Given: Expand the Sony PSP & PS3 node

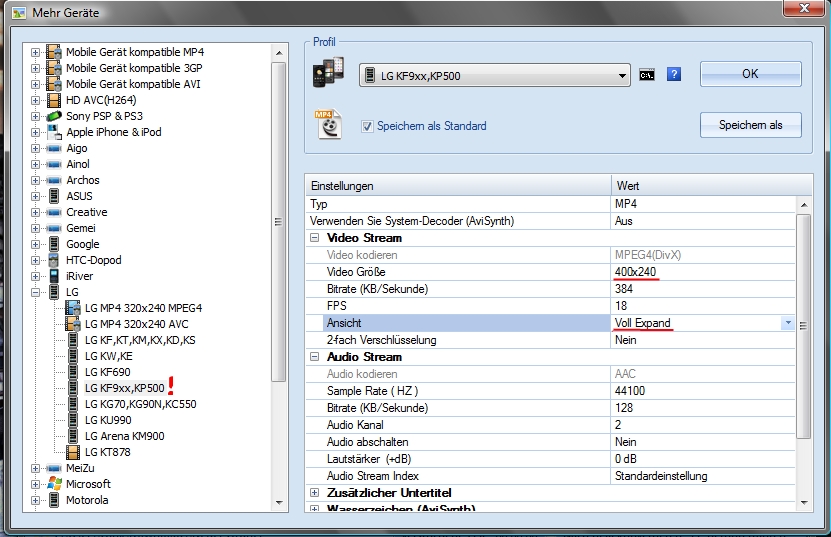Looking at the screenshot, I should pyautogui.click(x=35, y=116).
